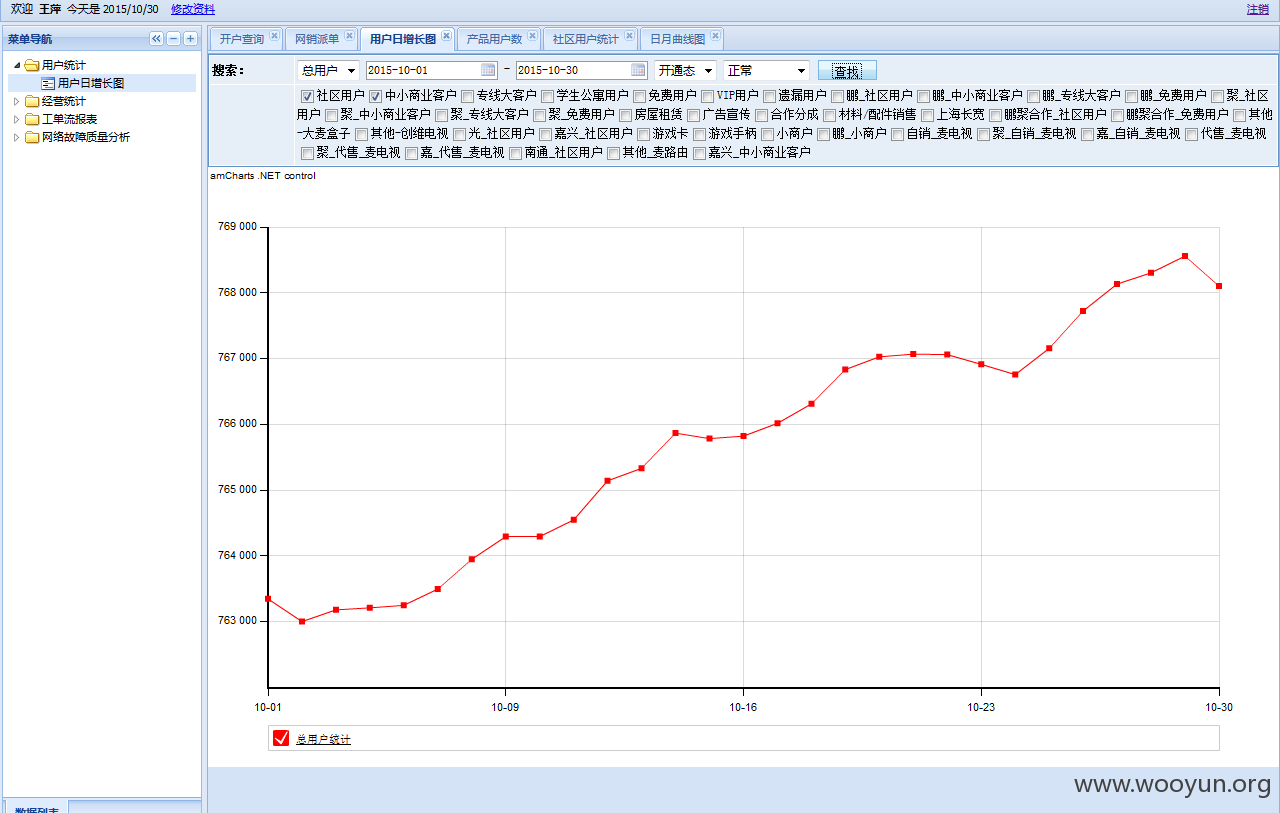Viewport: 1280px width, 813px height.
Task: Close the 开户查询 tab
Action: [274, 36]
